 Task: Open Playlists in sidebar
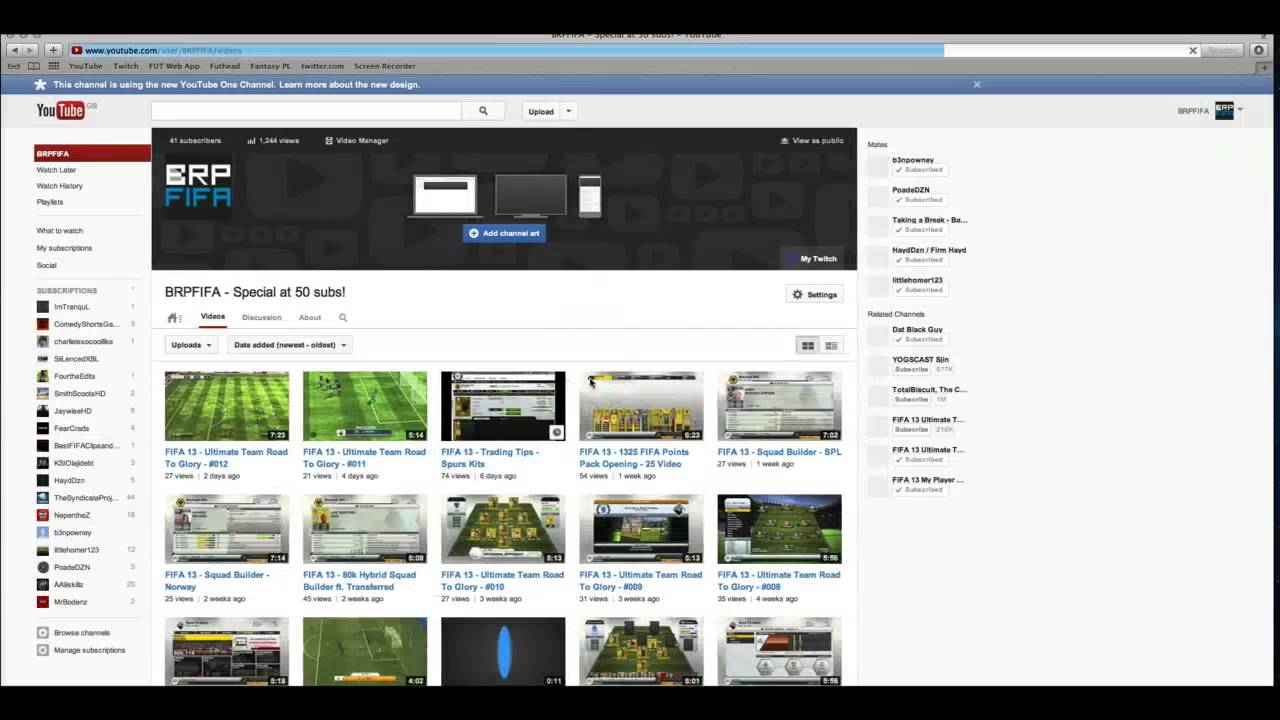[50, 202]
